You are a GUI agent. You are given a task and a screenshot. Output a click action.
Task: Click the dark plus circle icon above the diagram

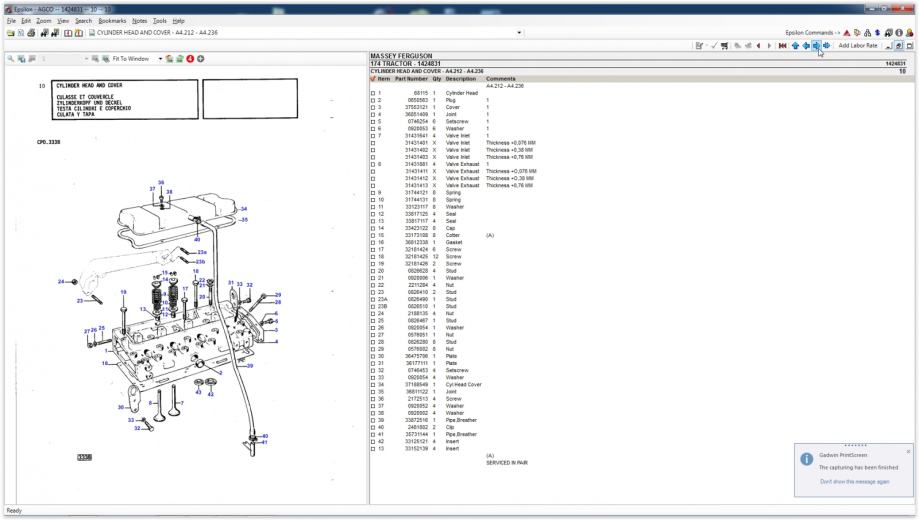[x=201, y=59]
